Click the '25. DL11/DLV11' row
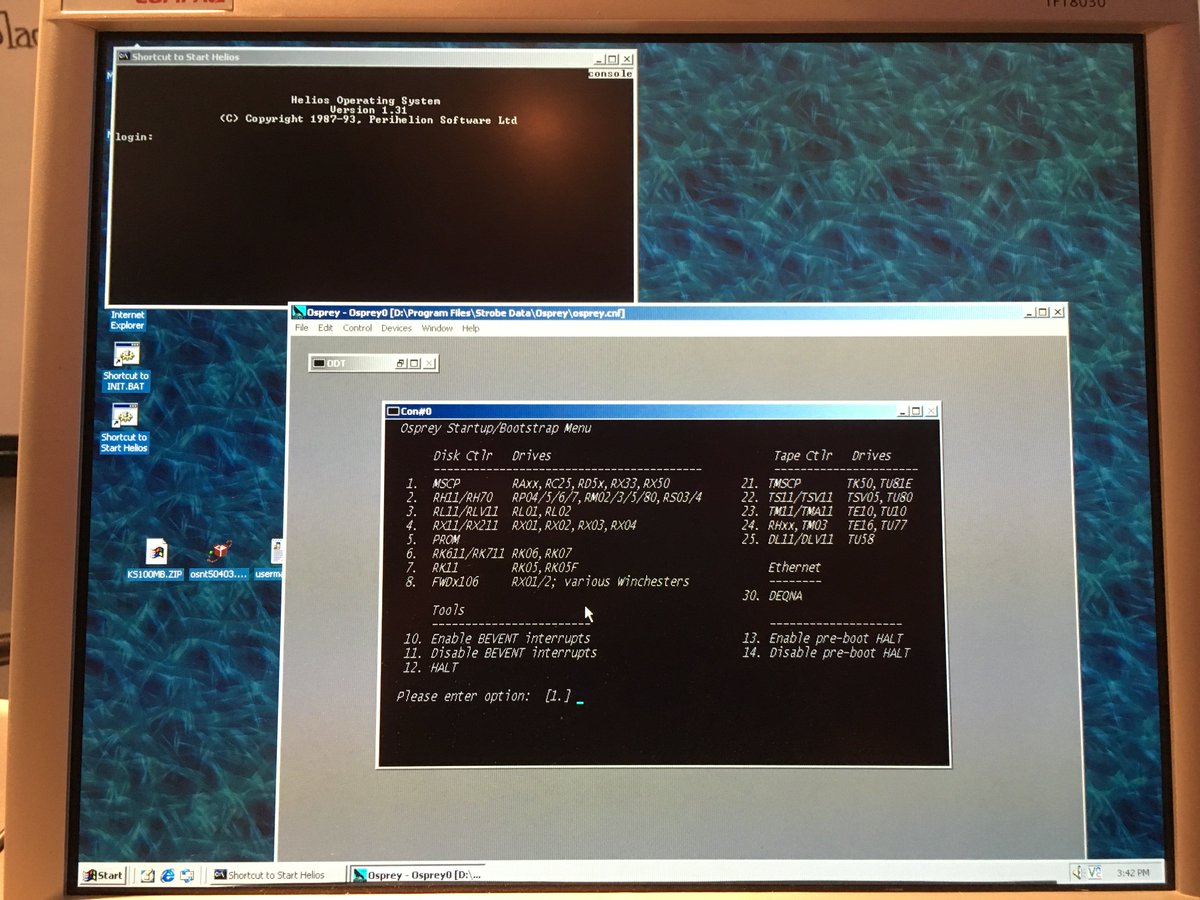Screen dimensions: 1200x900 coord(808,539)
